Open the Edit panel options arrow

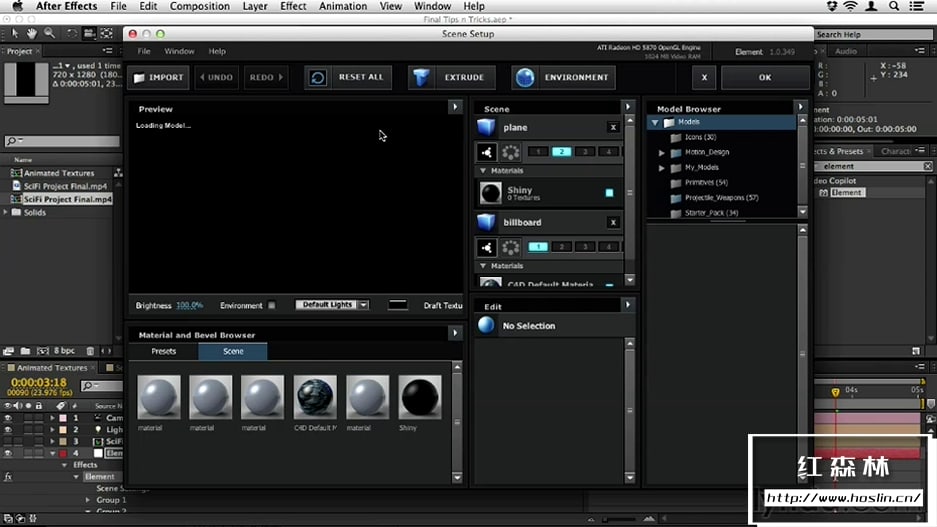(x=627, y=305)
